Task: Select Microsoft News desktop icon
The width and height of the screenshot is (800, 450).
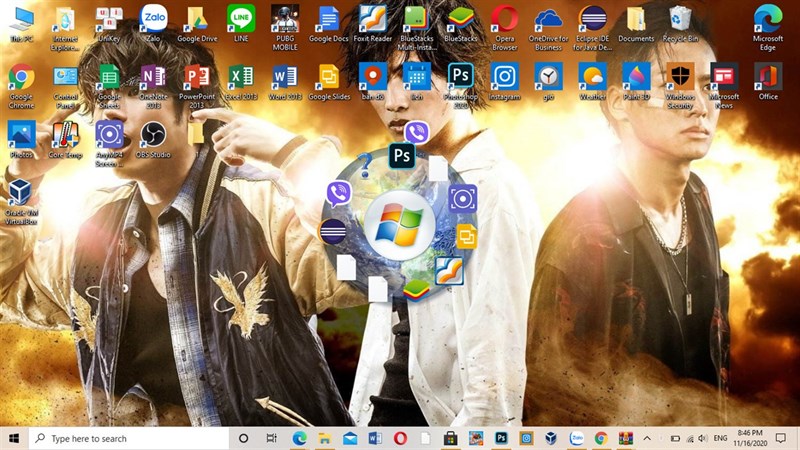Action: 724,87
